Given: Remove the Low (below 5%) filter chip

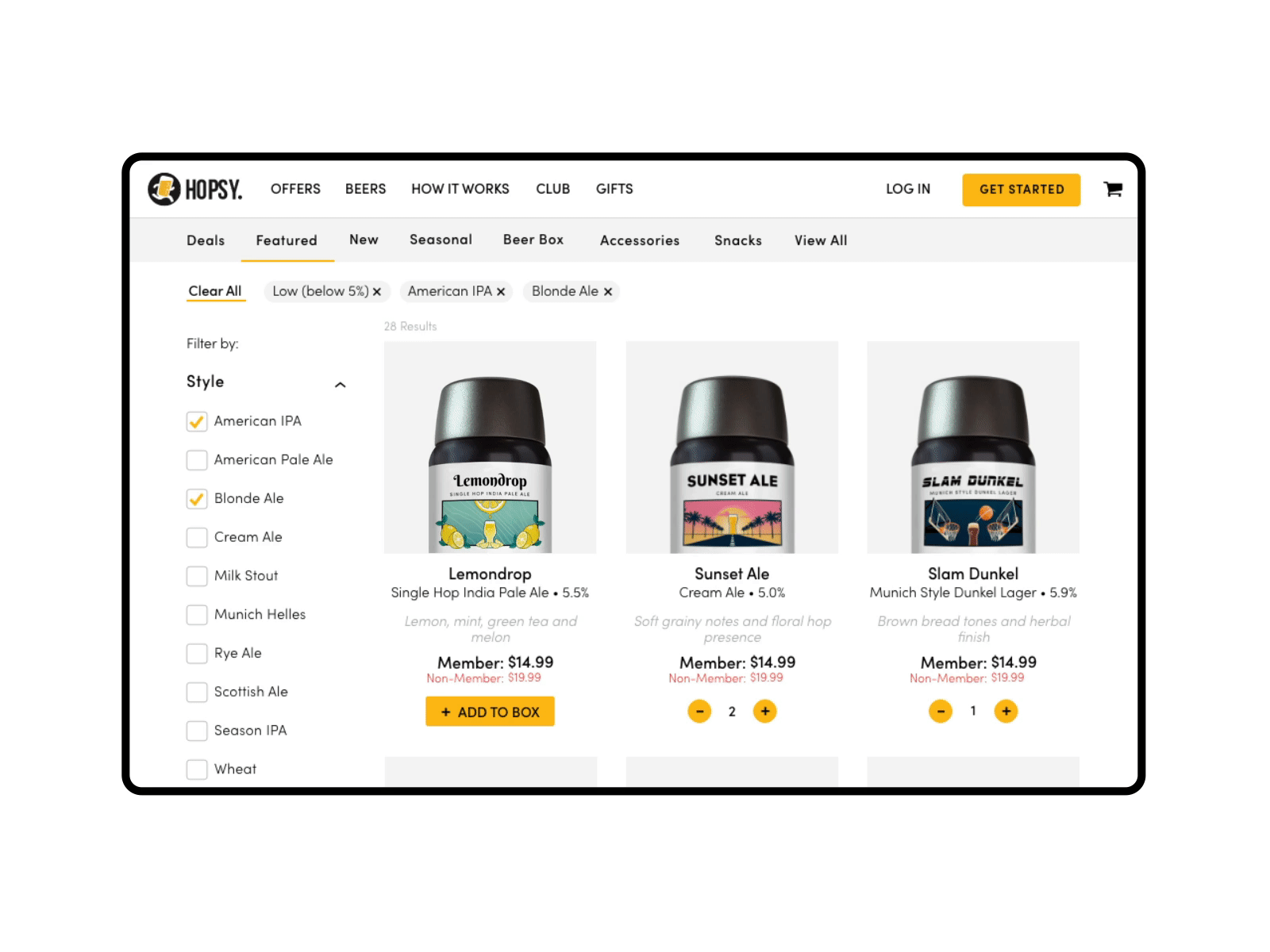Looking at the screenshot, I should 377,292.
